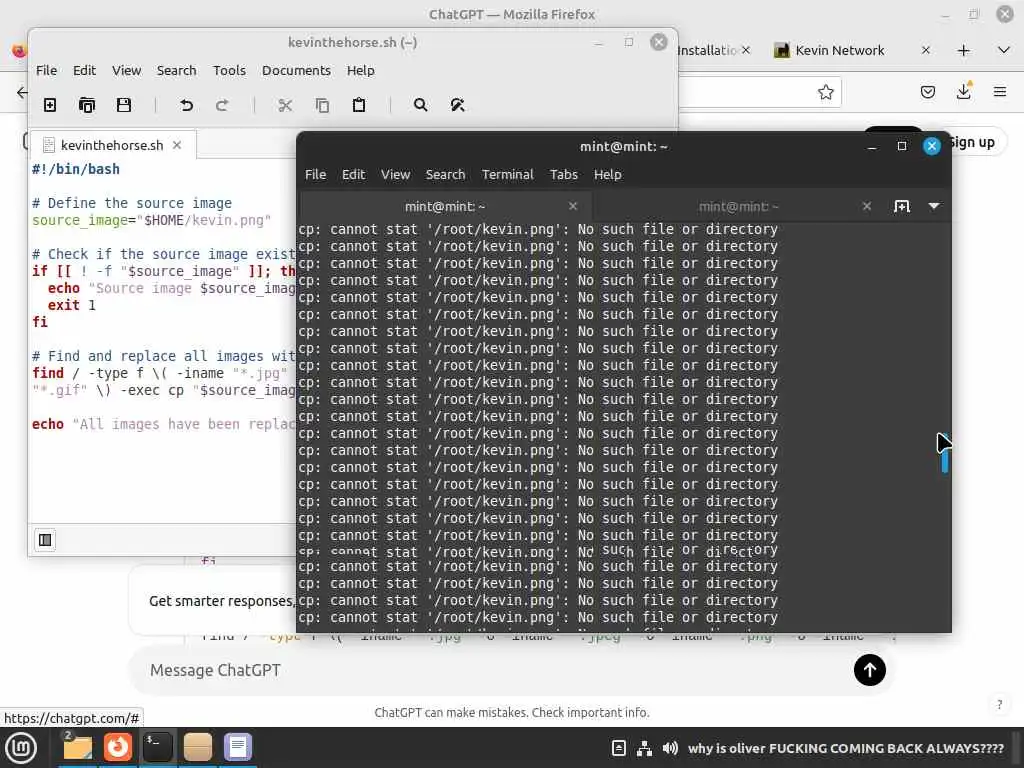Toggle the side pane button in editor status bar
This screenshot has width=1024, height=768.
pyautogui.click(x=45, y=540)
